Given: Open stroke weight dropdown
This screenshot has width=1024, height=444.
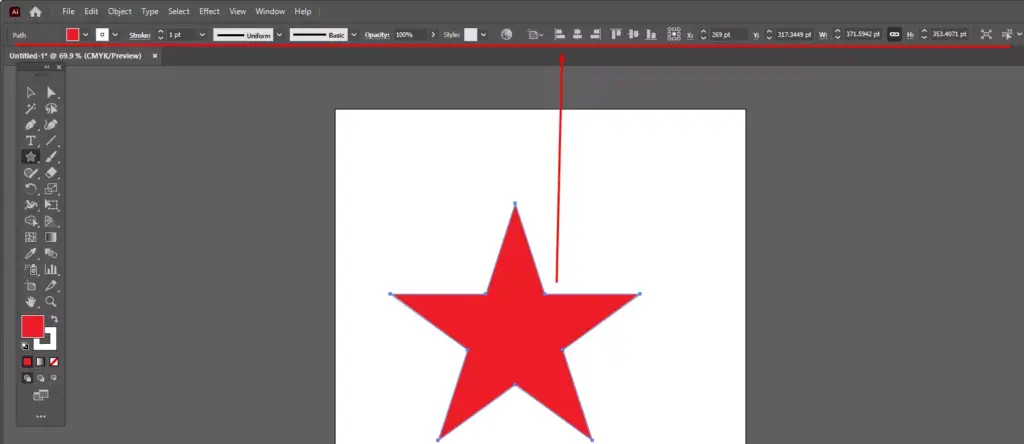Looking at the screenshot, I should 202,35.
